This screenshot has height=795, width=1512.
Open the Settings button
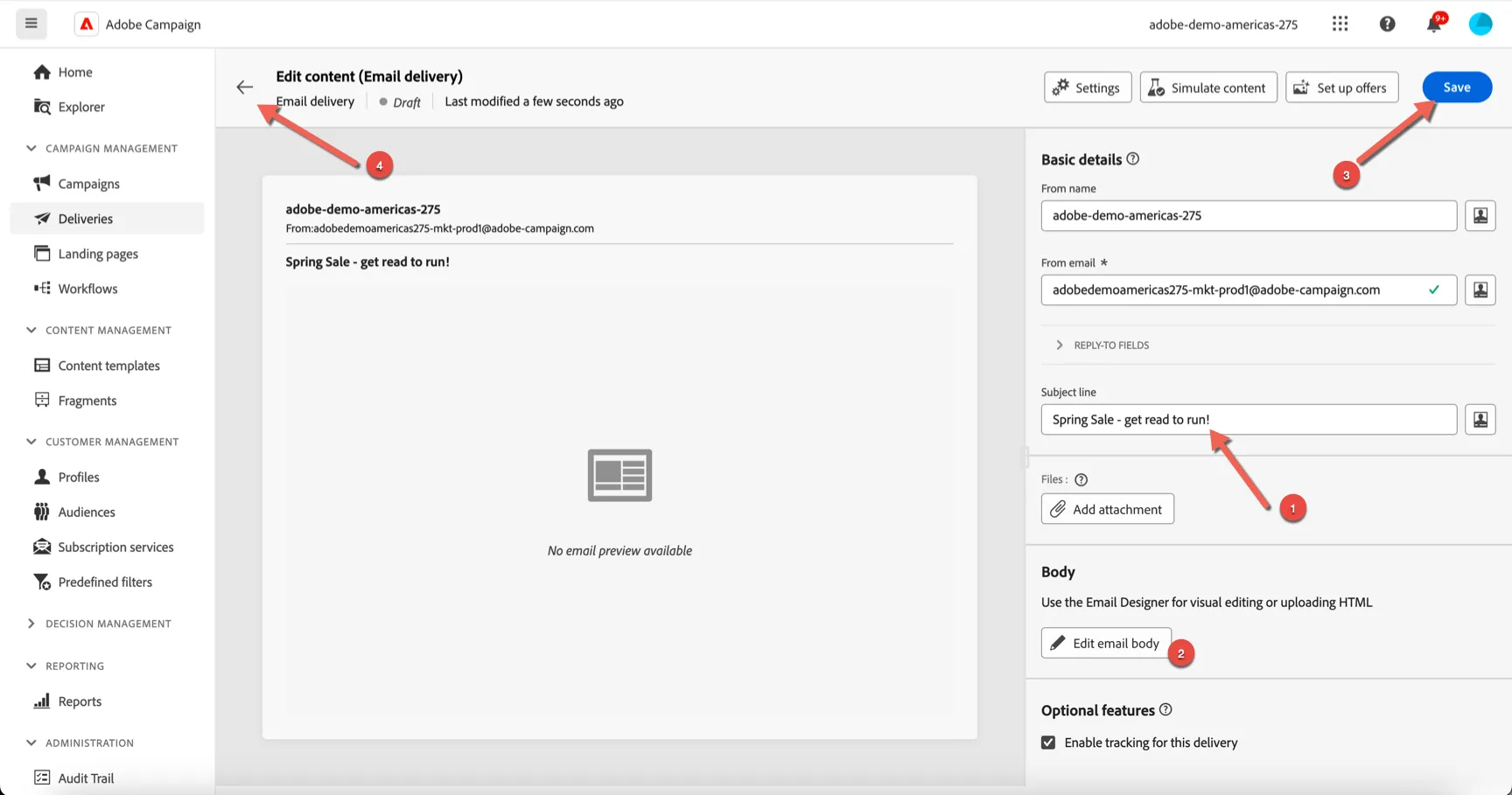tap(1088, 87)
